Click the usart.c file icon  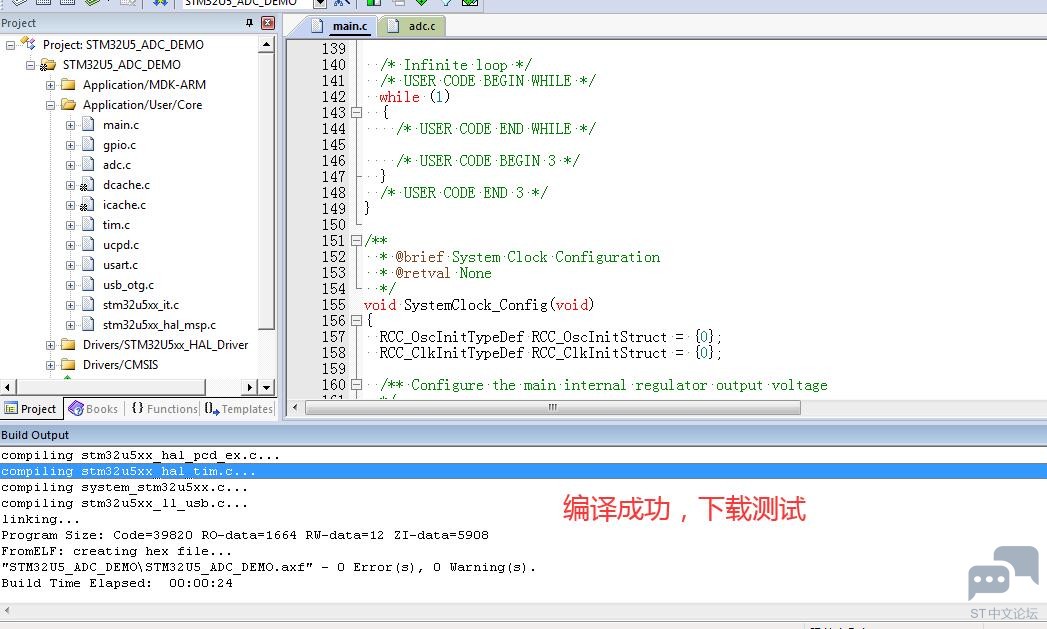[x=88, y=264]
